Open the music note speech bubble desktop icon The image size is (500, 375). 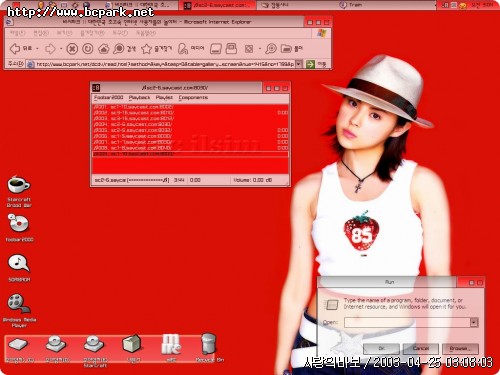click(19, 263)
